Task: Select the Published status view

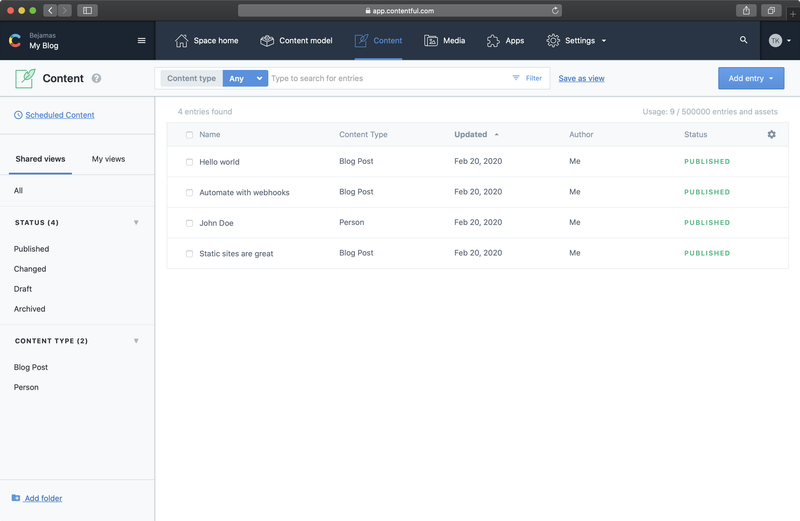Action: (x=32, y=249)
